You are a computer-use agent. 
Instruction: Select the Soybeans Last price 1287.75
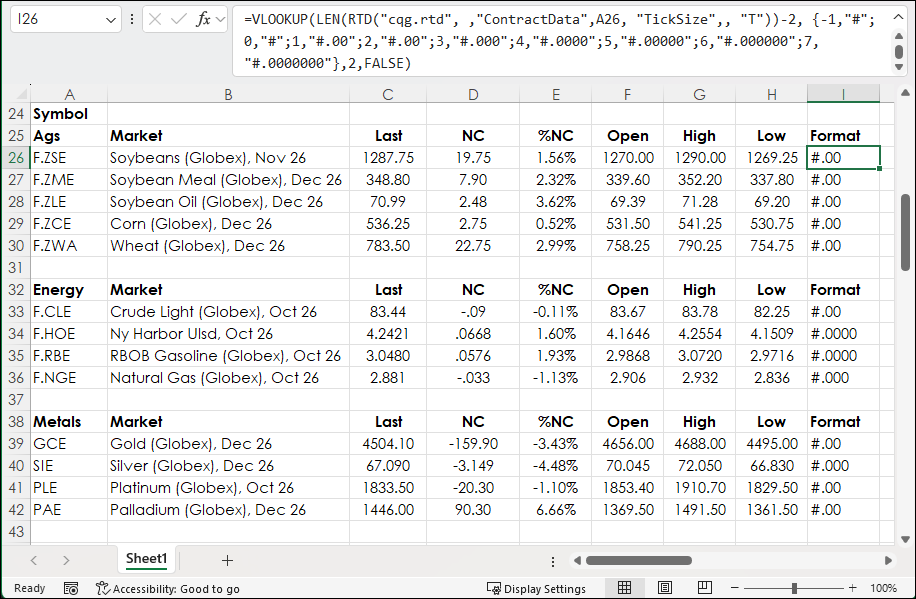pyautogui.click(x=388, y=158)
